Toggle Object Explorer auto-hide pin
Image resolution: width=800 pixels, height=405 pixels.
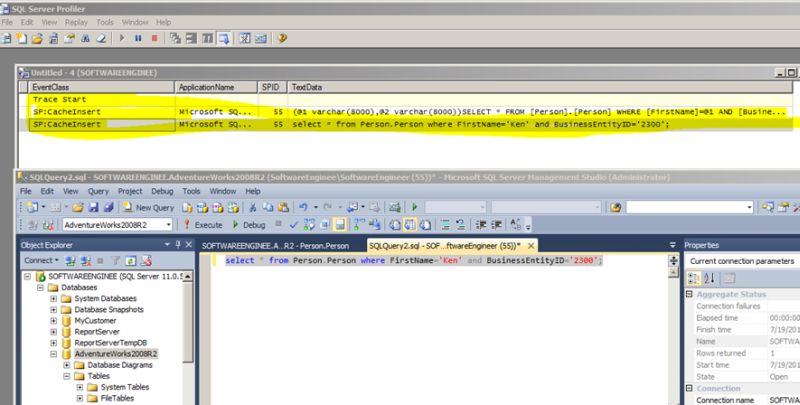pos(178,245)
